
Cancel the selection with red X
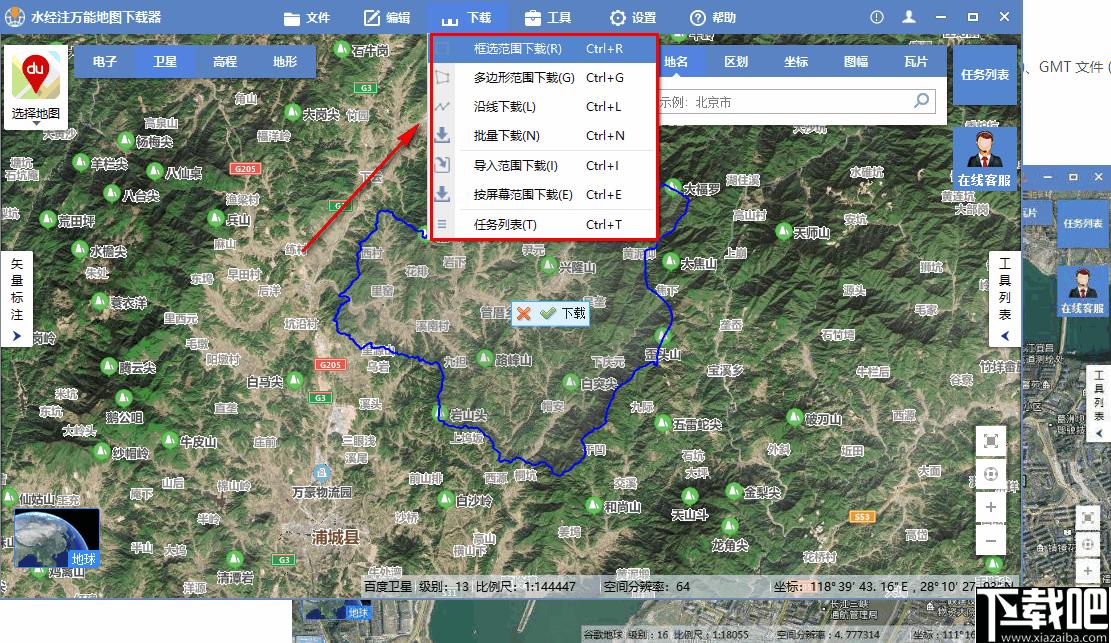[x=524, y=313]
